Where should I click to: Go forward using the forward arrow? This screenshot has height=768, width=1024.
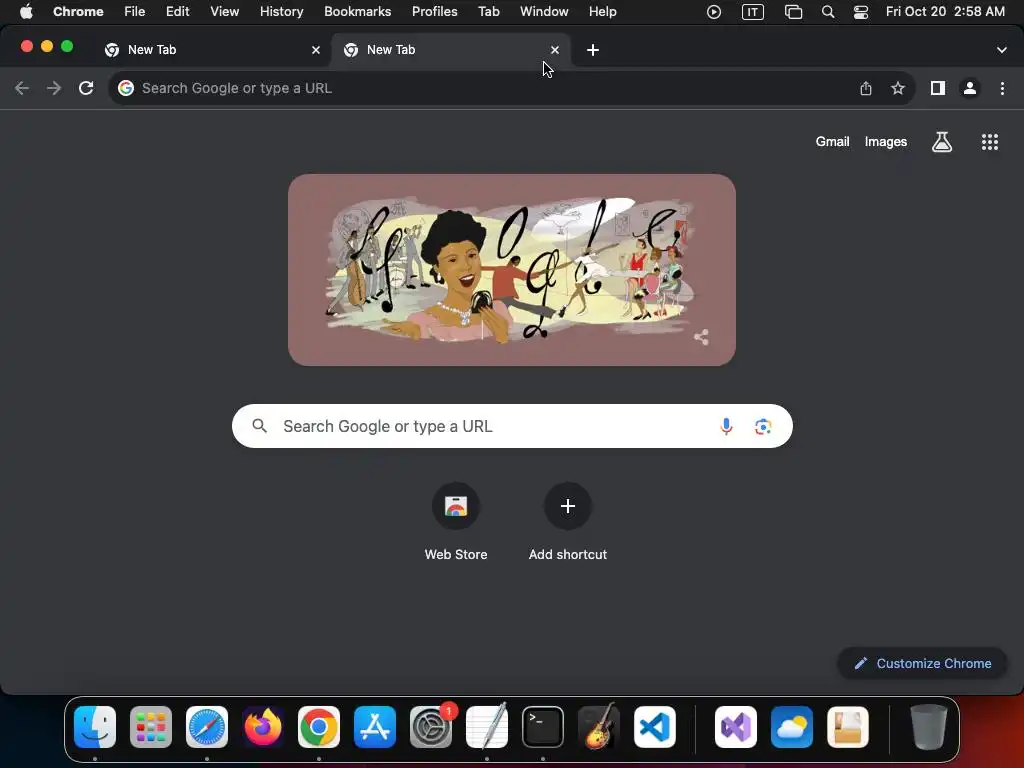tap(54, 88)
